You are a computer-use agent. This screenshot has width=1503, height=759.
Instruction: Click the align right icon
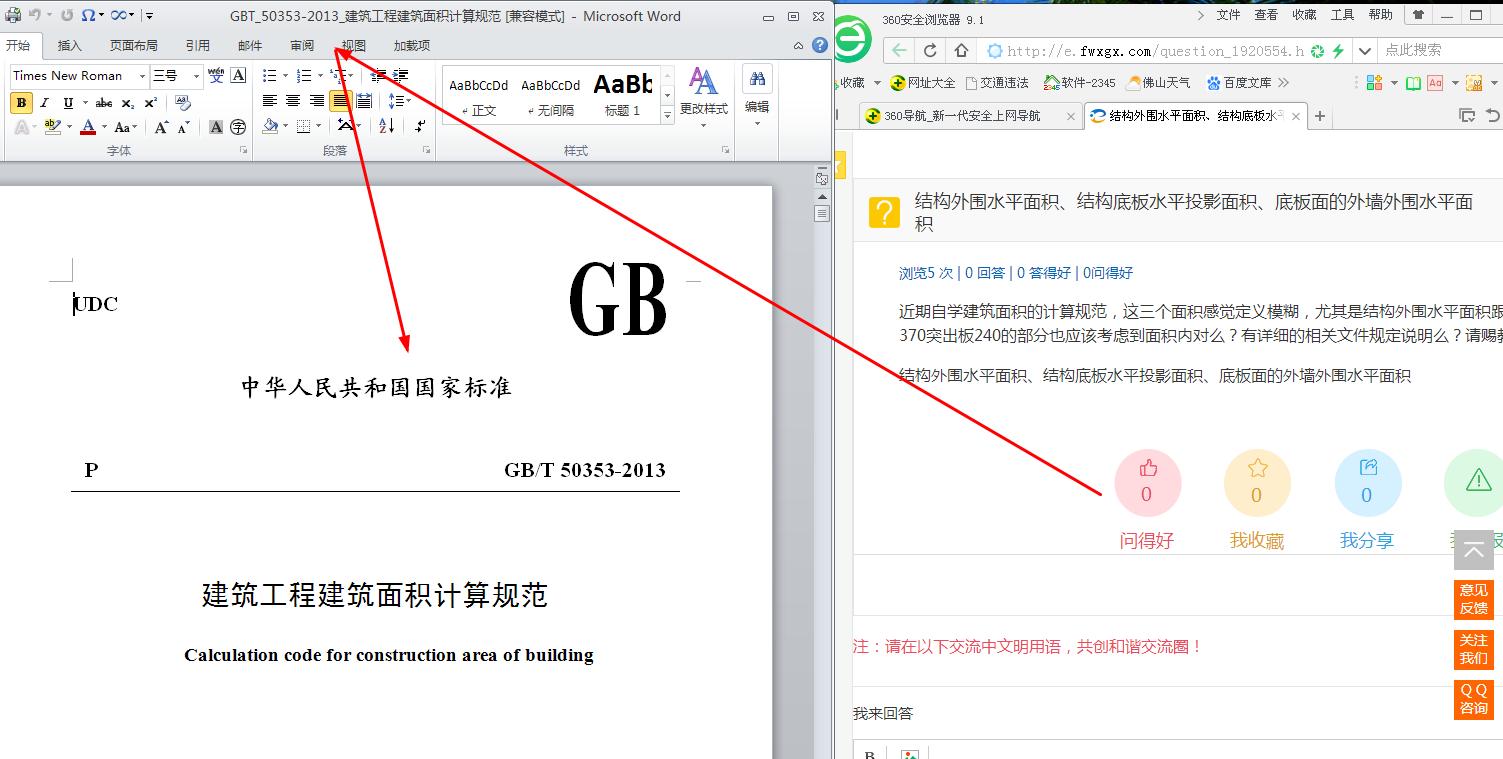[x=317, y=101]
